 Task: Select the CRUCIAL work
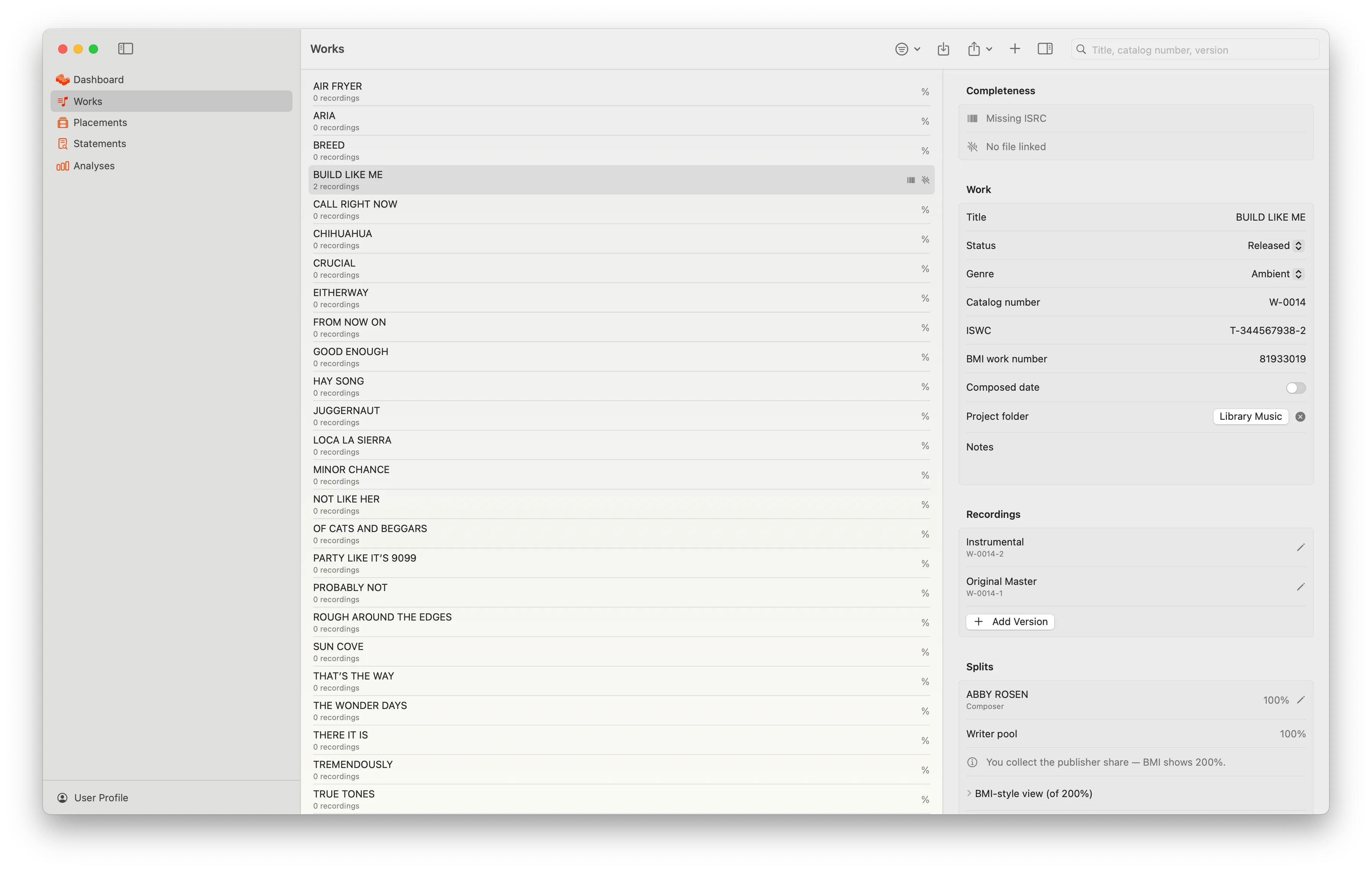coord(621,269)
